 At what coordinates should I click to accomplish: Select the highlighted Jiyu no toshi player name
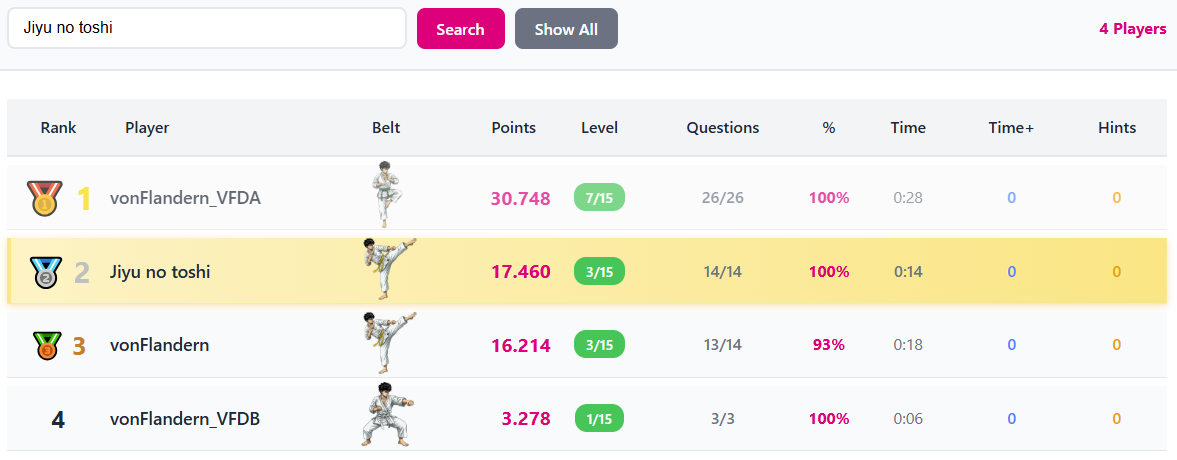tap(160, 272)
